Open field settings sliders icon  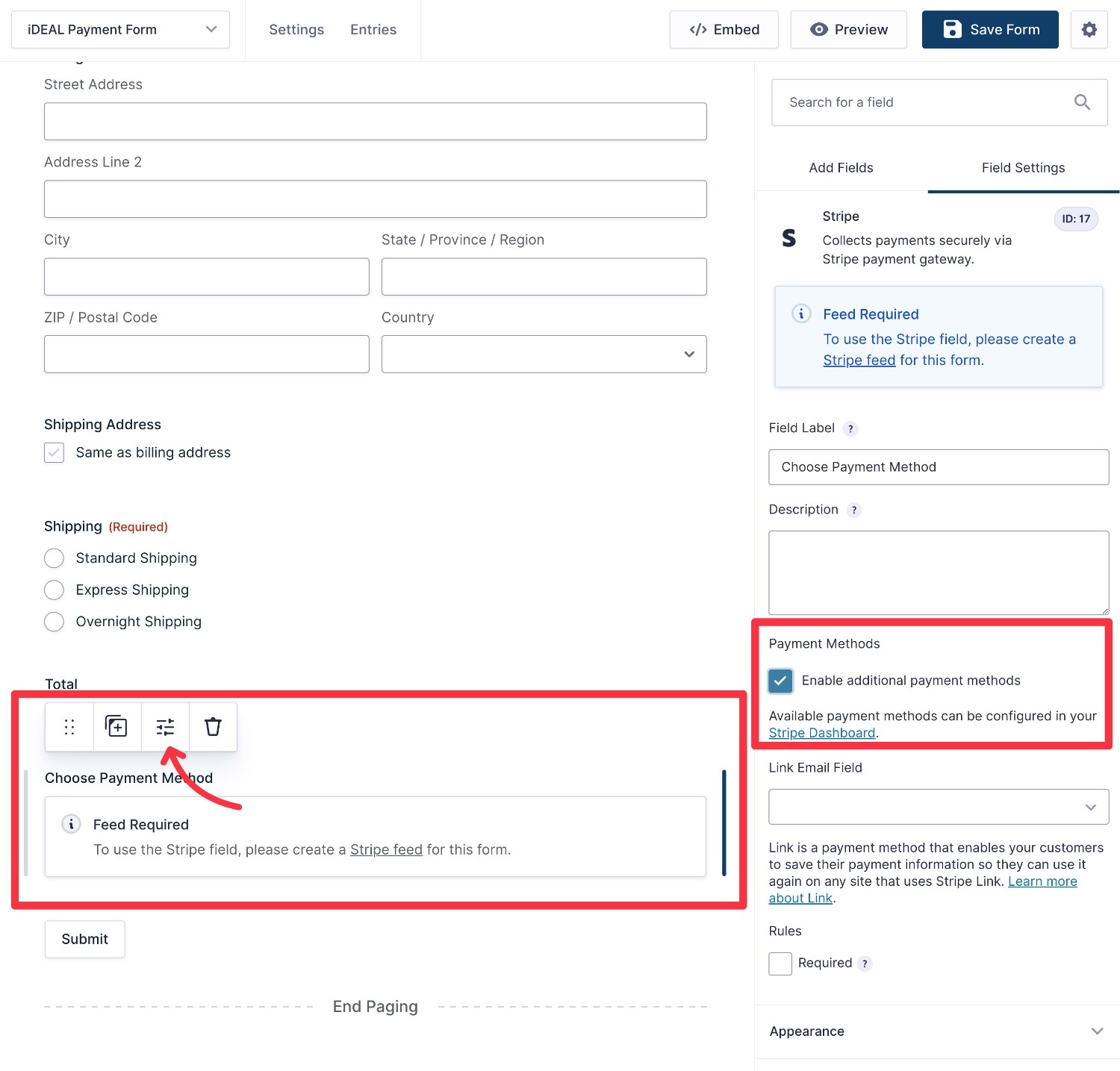coord(165,727)
